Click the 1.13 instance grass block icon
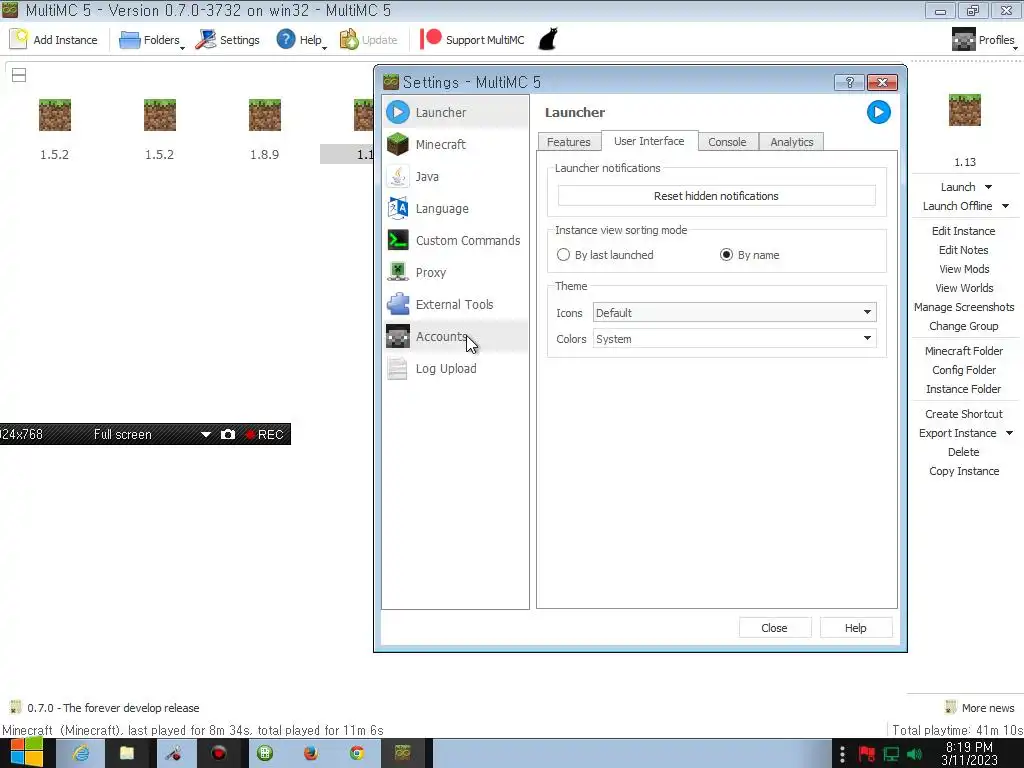This screenshot has width=1024, height=768. pos(965,110)
